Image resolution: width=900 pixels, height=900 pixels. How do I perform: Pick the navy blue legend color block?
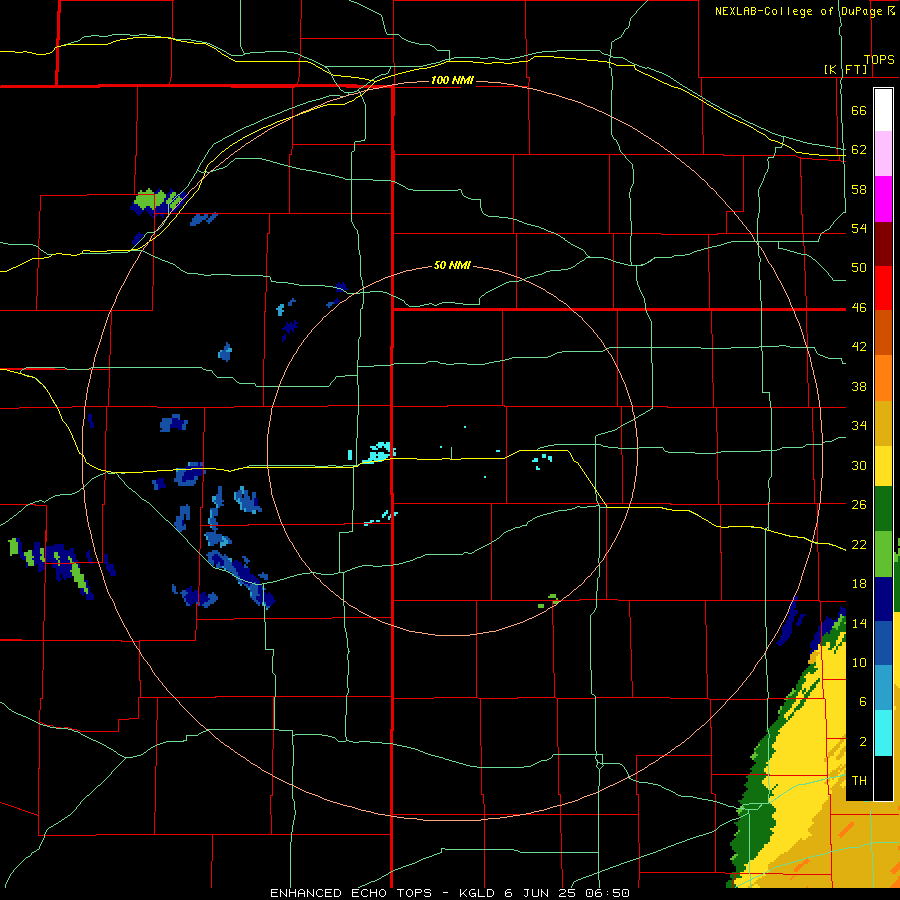click(x=883, y=599)
